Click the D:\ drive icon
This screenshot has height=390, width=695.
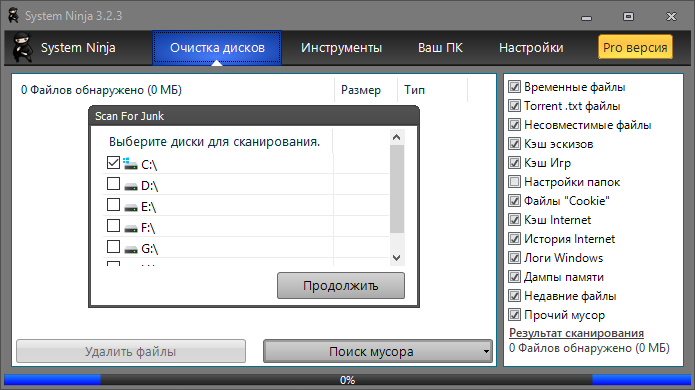point(131,186)
